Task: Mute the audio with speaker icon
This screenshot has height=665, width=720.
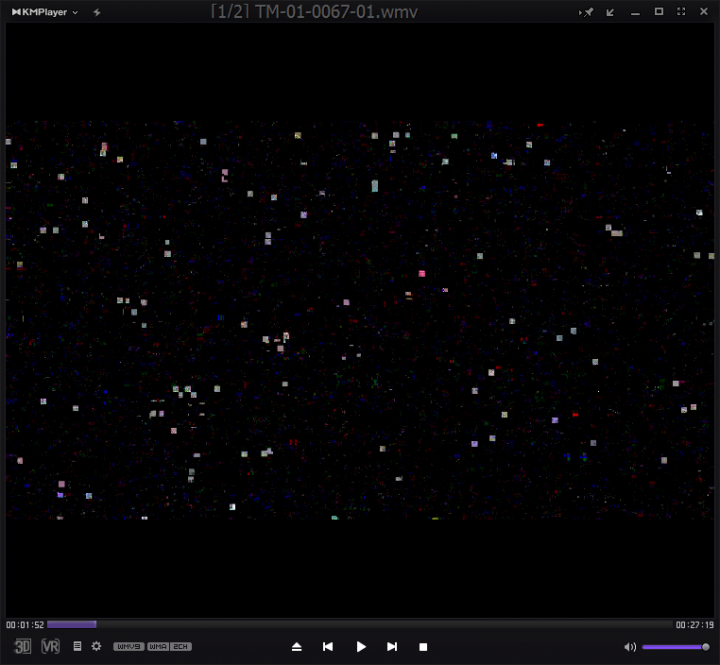Action: (630, 647)
